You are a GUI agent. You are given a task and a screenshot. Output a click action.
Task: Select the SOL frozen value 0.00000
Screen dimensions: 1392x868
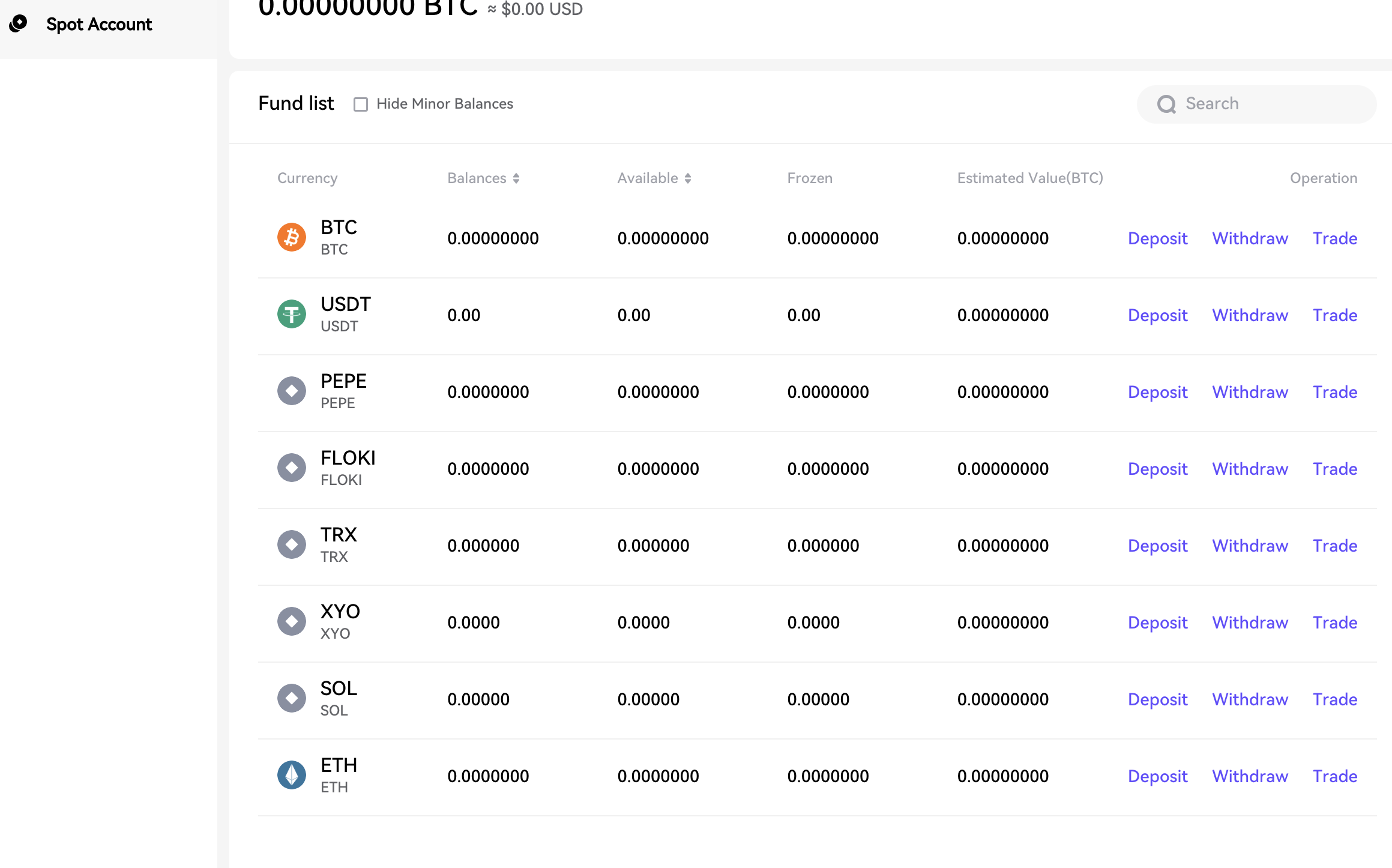(x=818, y=699)
